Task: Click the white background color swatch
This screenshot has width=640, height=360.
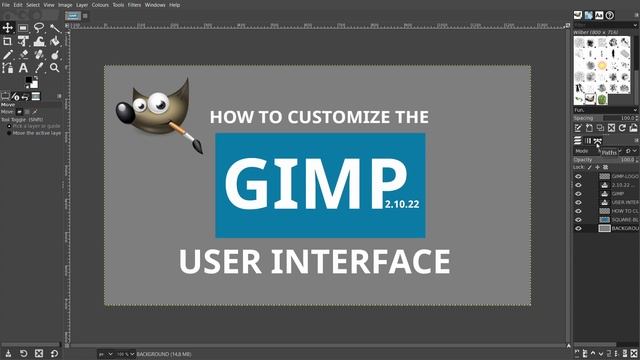Action: pos(35,85)
